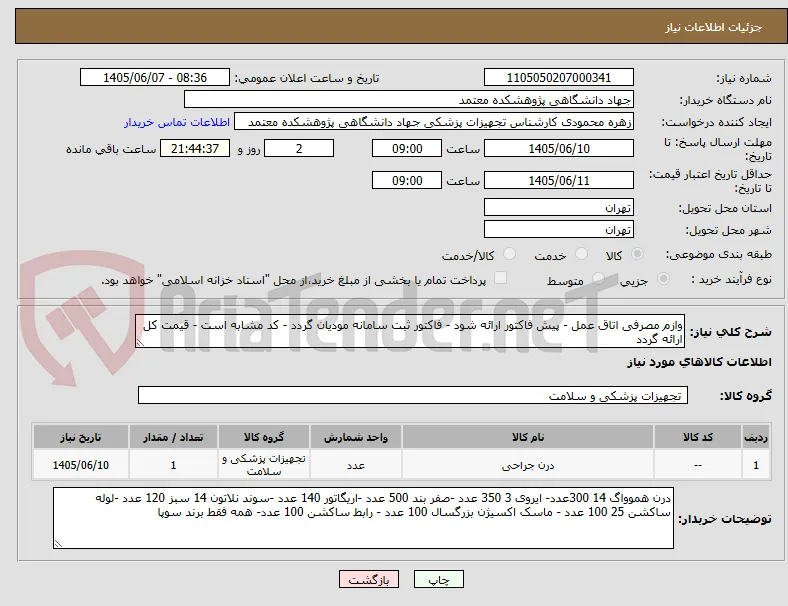Select the کالا/خدمت radio button

click(510, 254)
